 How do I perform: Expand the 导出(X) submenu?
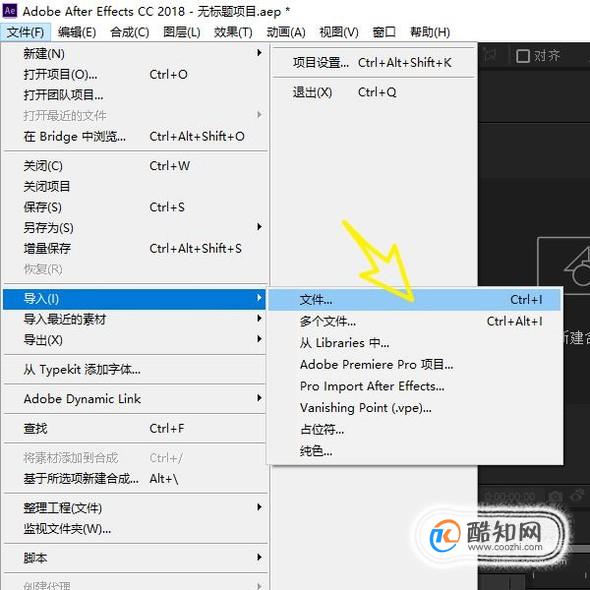(135, 340)
